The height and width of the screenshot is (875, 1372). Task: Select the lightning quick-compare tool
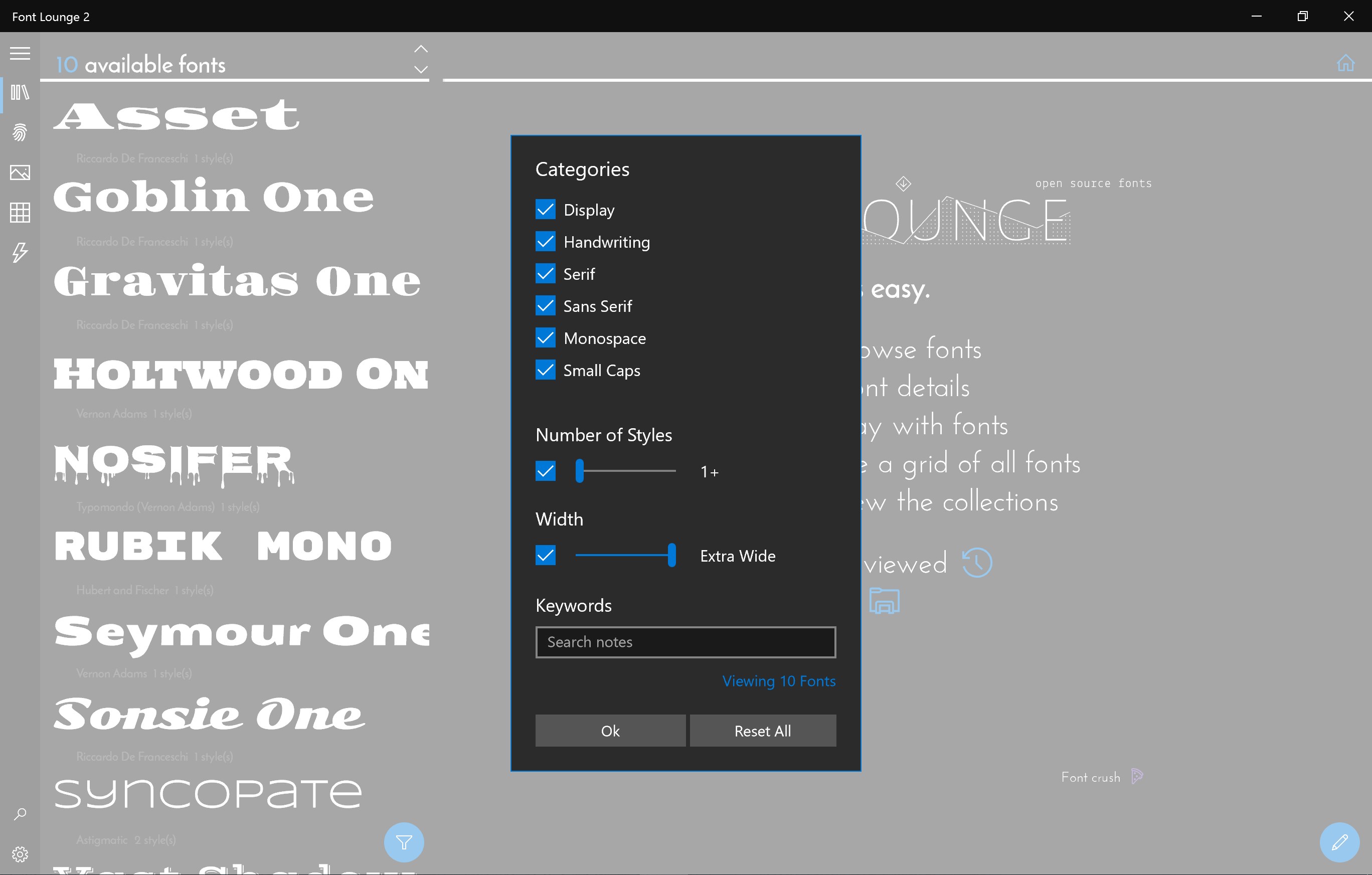[x=20, y=252]
